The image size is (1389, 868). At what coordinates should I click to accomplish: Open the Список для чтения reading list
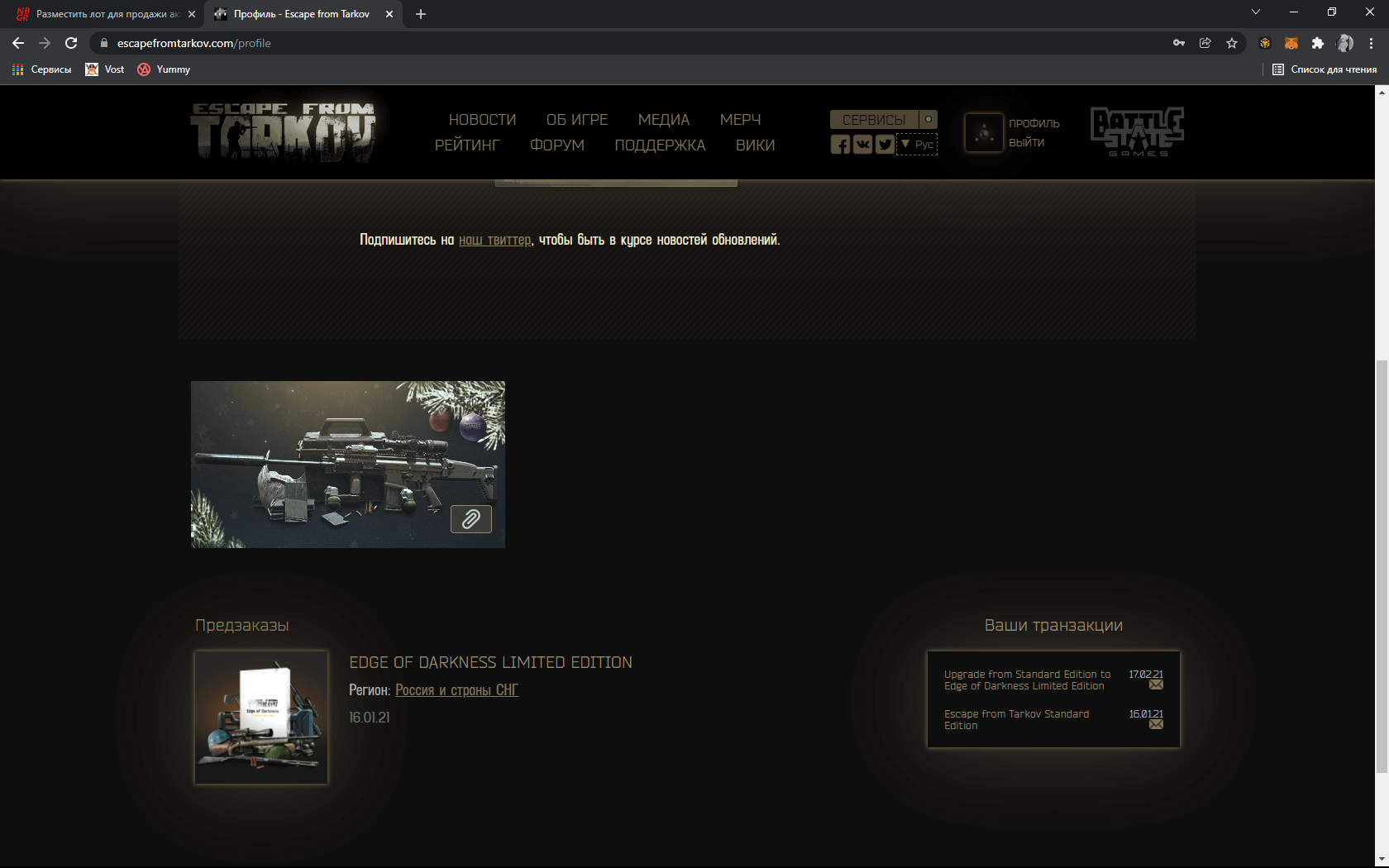coord(1325,69)
